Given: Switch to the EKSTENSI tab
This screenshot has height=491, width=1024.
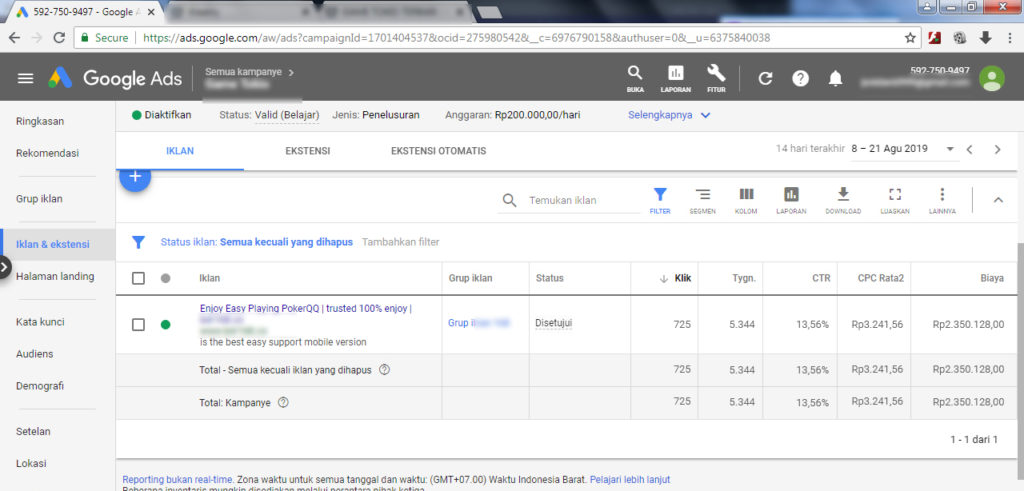Looking at the screenshot, I should pos(308,151).
